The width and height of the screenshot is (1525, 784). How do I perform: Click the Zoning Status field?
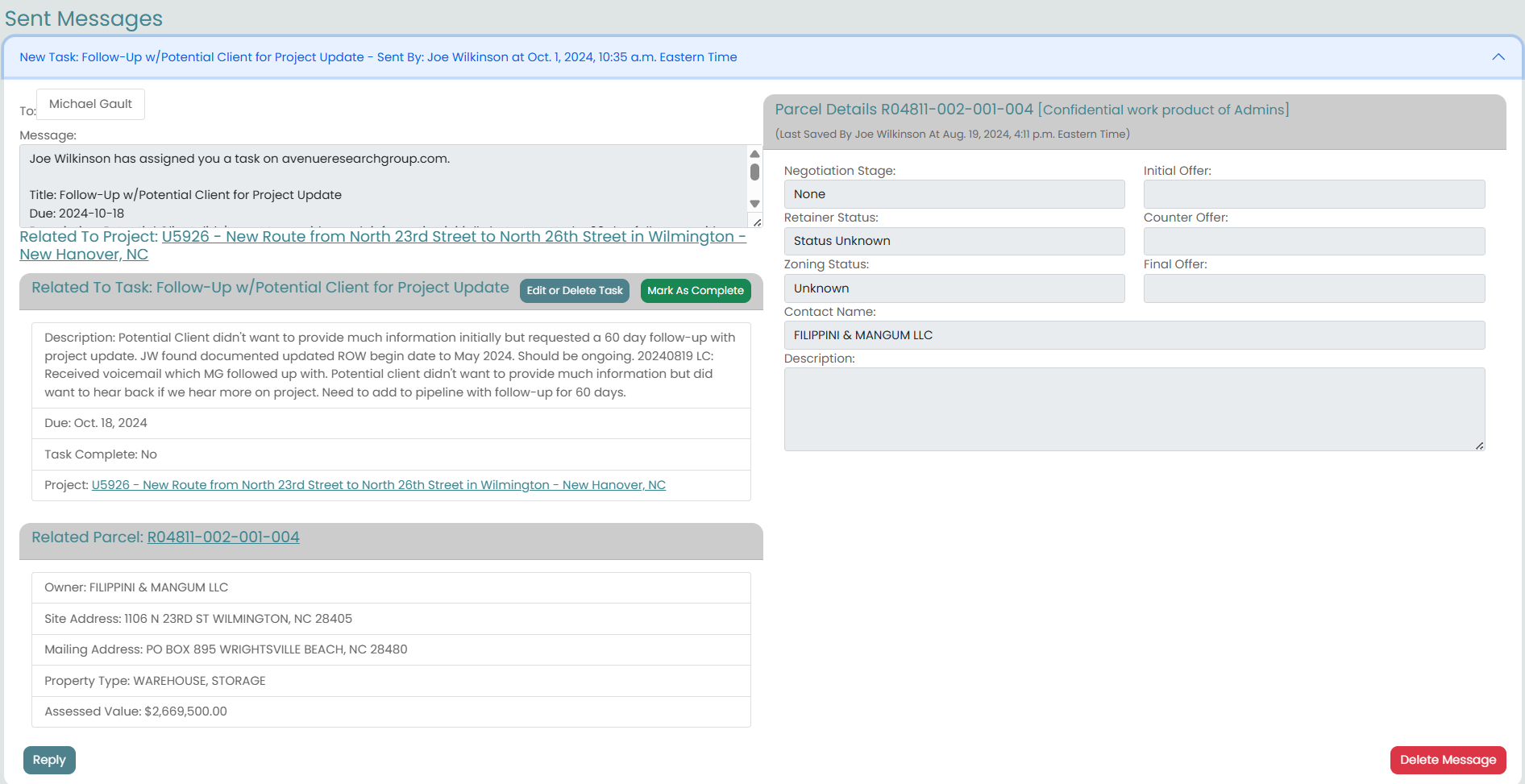point(954,288)
